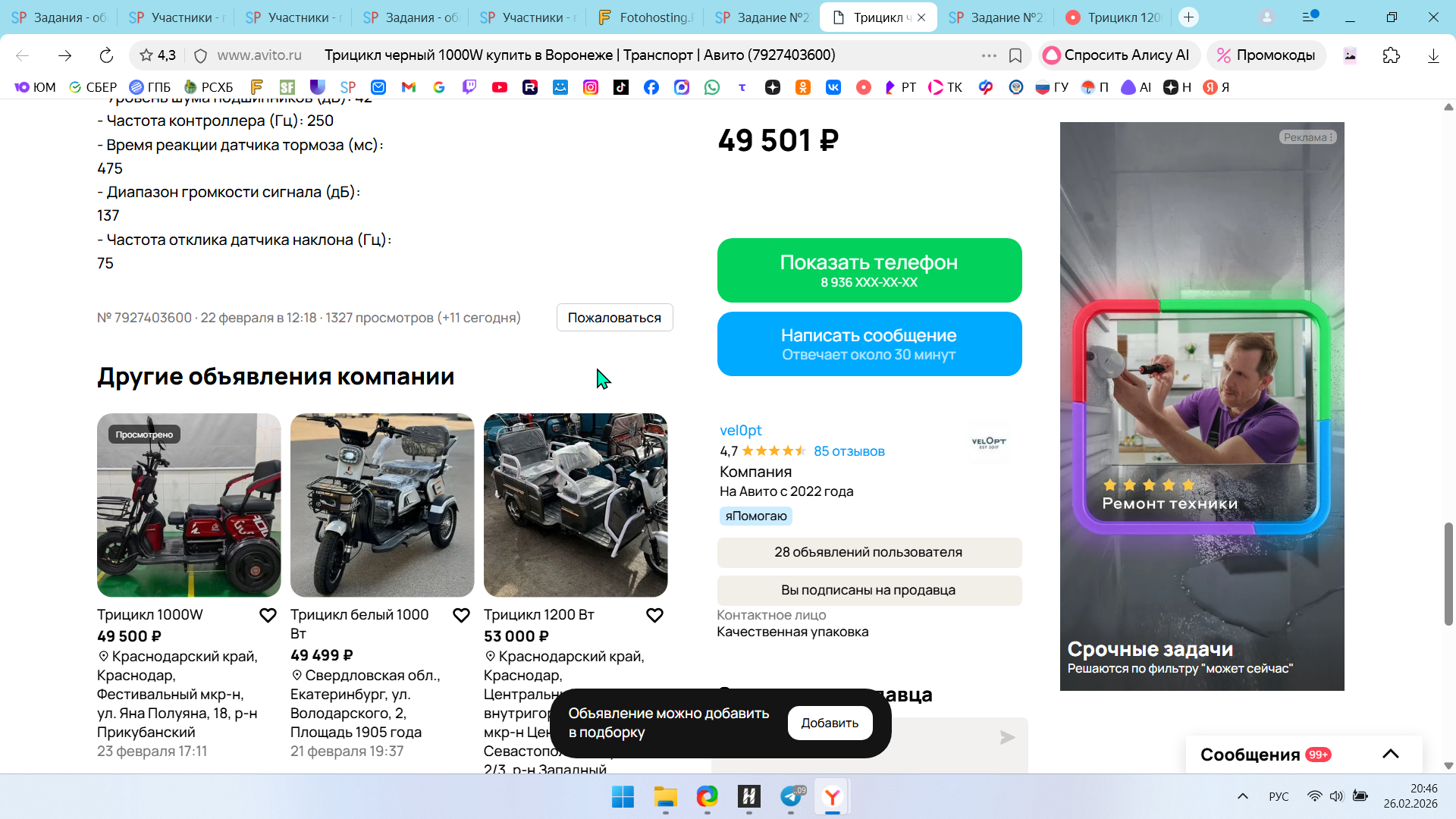Open the address bar three-dots menu
The image size is (1456, 819).
(x=989, y=55)
